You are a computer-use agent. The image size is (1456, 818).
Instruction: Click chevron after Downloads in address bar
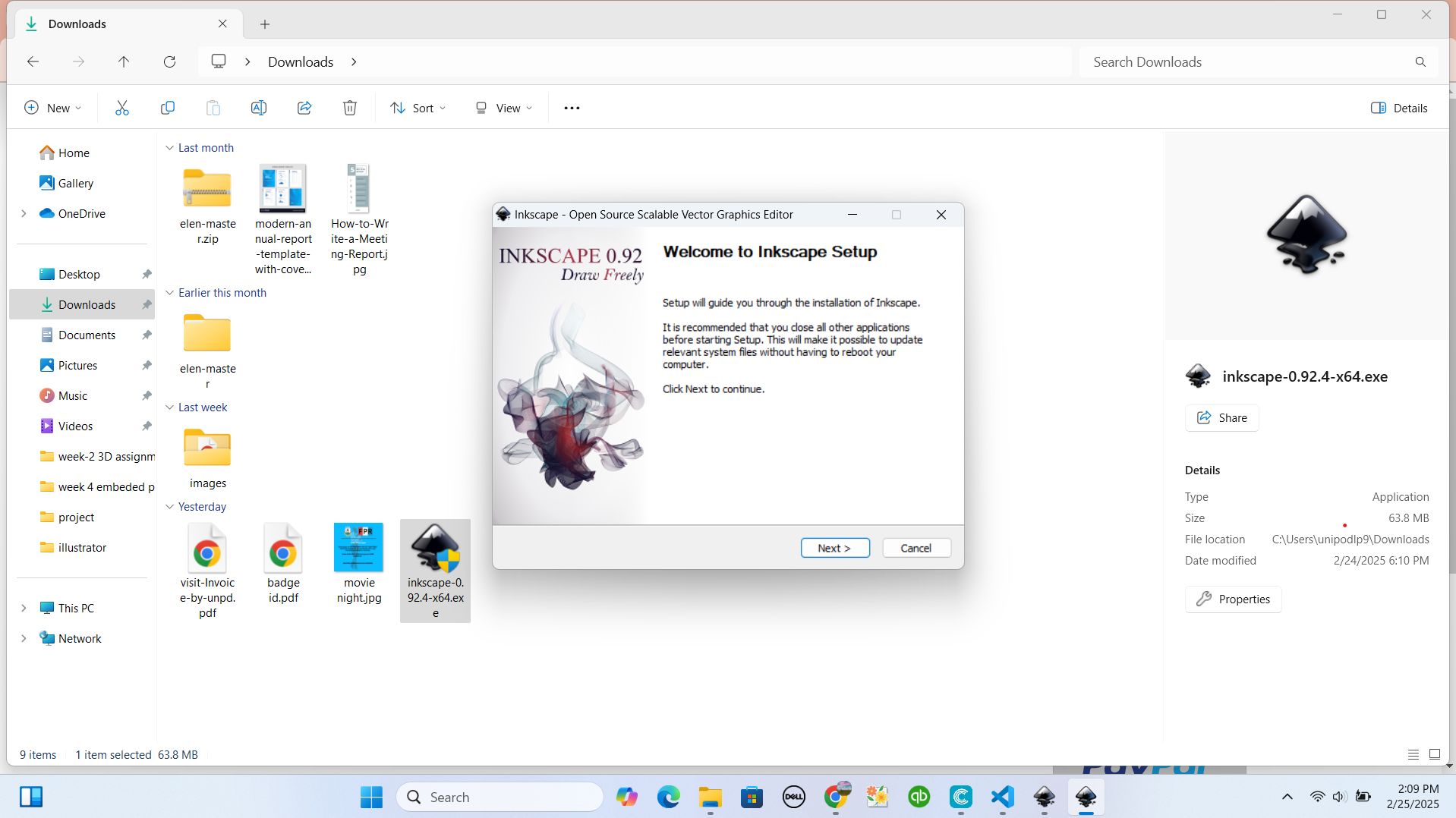pos(354,61)
